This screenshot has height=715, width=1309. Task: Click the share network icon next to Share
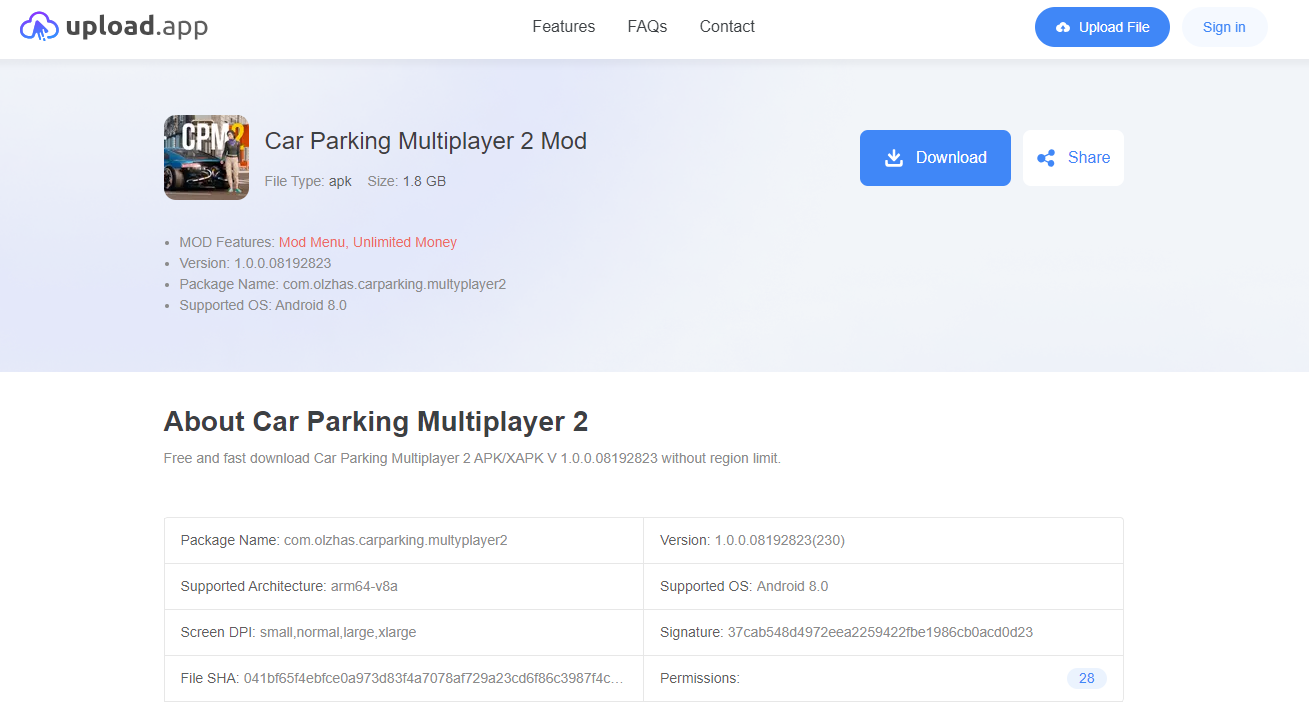(1046, 157)
